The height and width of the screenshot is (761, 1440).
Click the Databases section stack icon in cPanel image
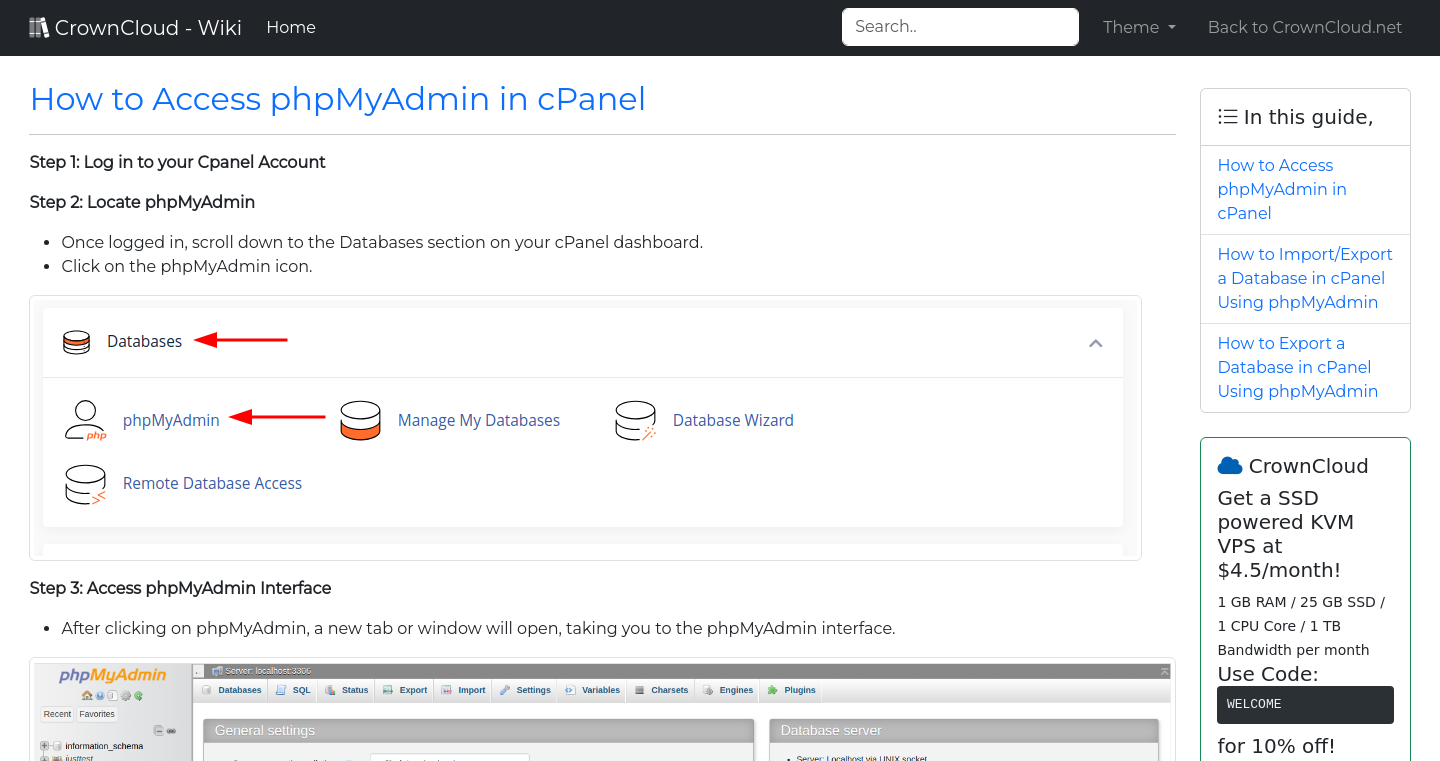click(x=76, y=342)
